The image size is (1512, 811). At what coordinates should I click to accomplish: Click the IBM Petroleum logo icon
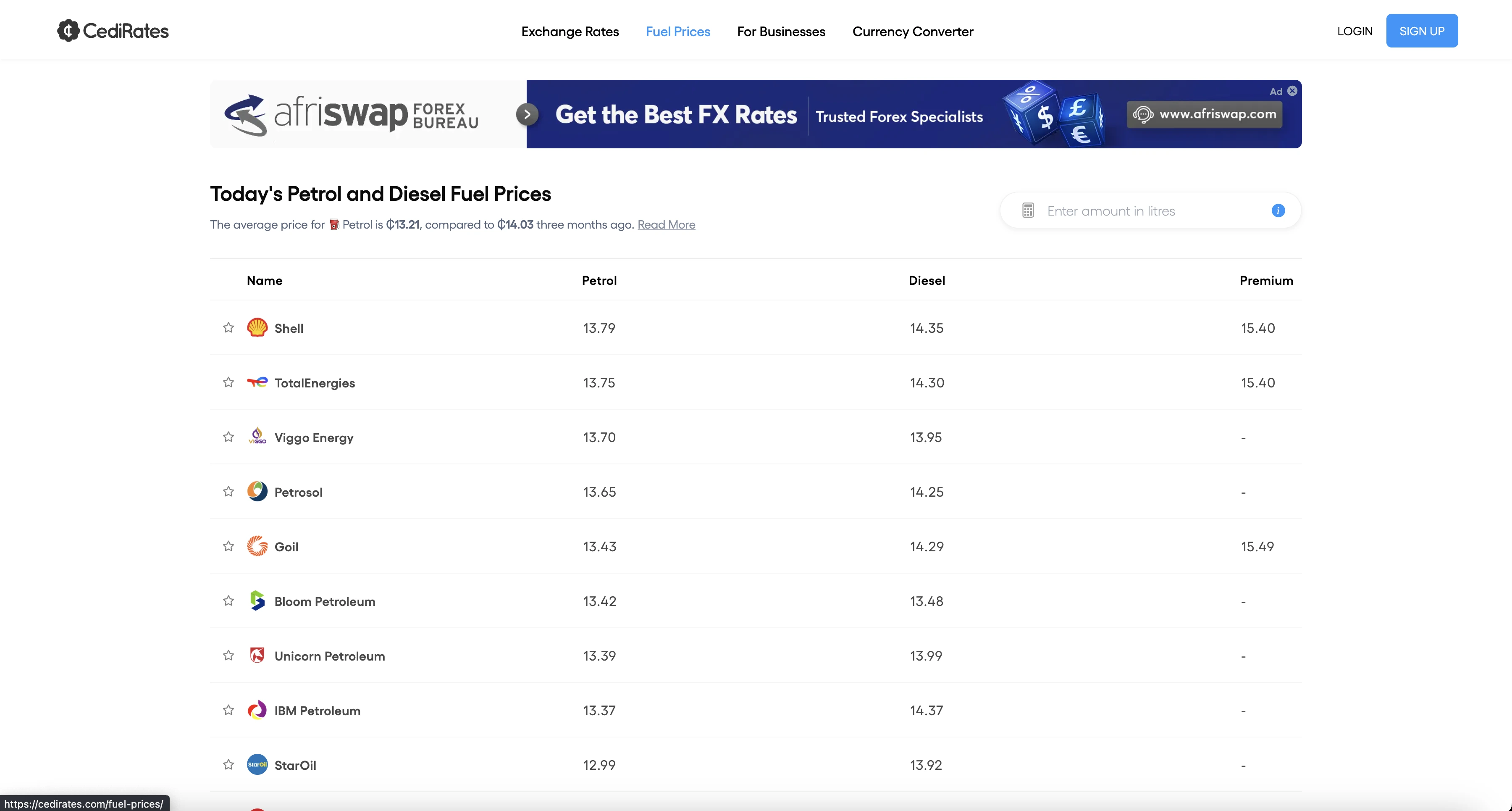[x=257, y=710]
